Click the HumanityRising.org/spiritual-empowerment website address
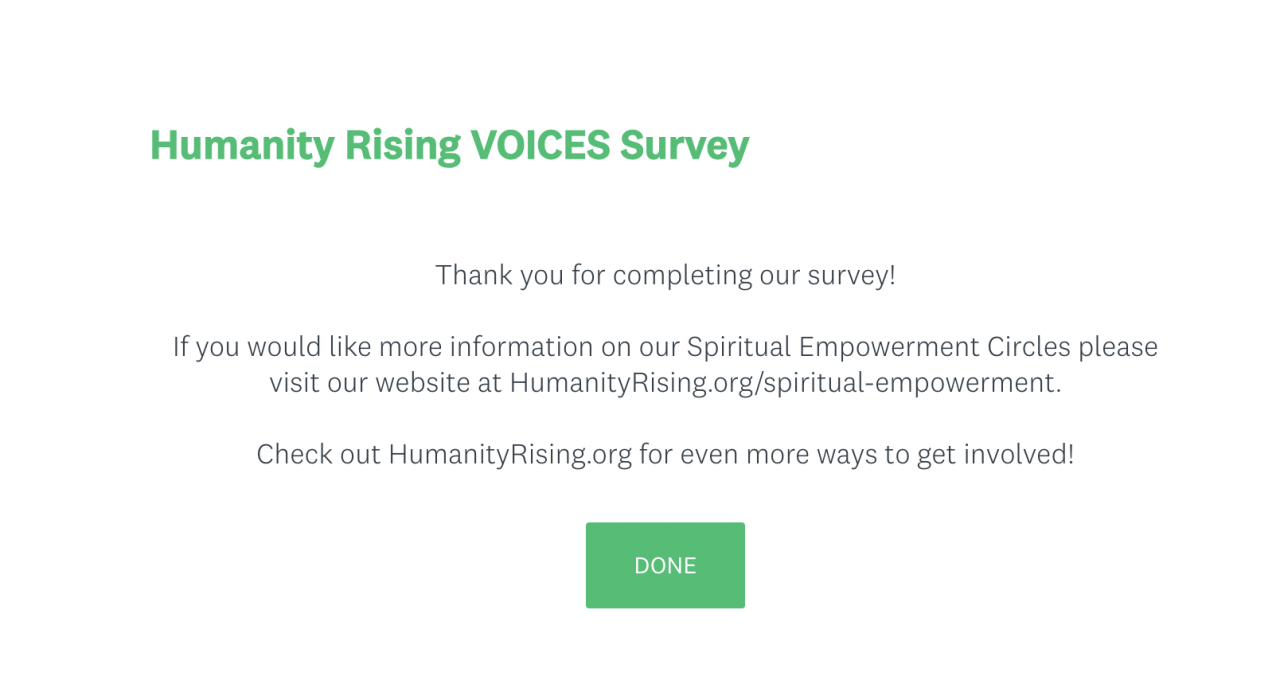Screen dimensions: 1280x696 tap(784, 382)
